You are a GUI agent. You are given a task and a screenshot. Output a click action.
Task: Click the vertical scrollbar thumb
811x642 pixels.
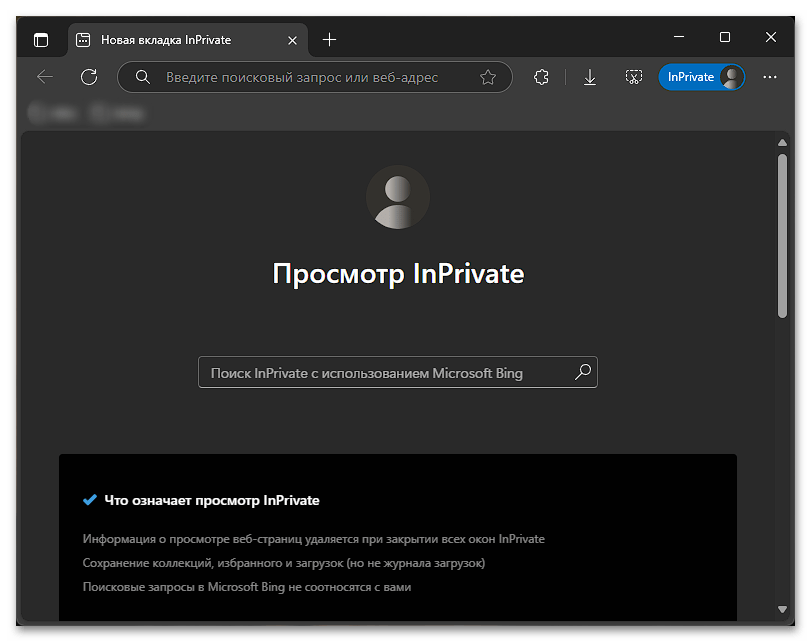pyautogui.click(x=782, y=235)
